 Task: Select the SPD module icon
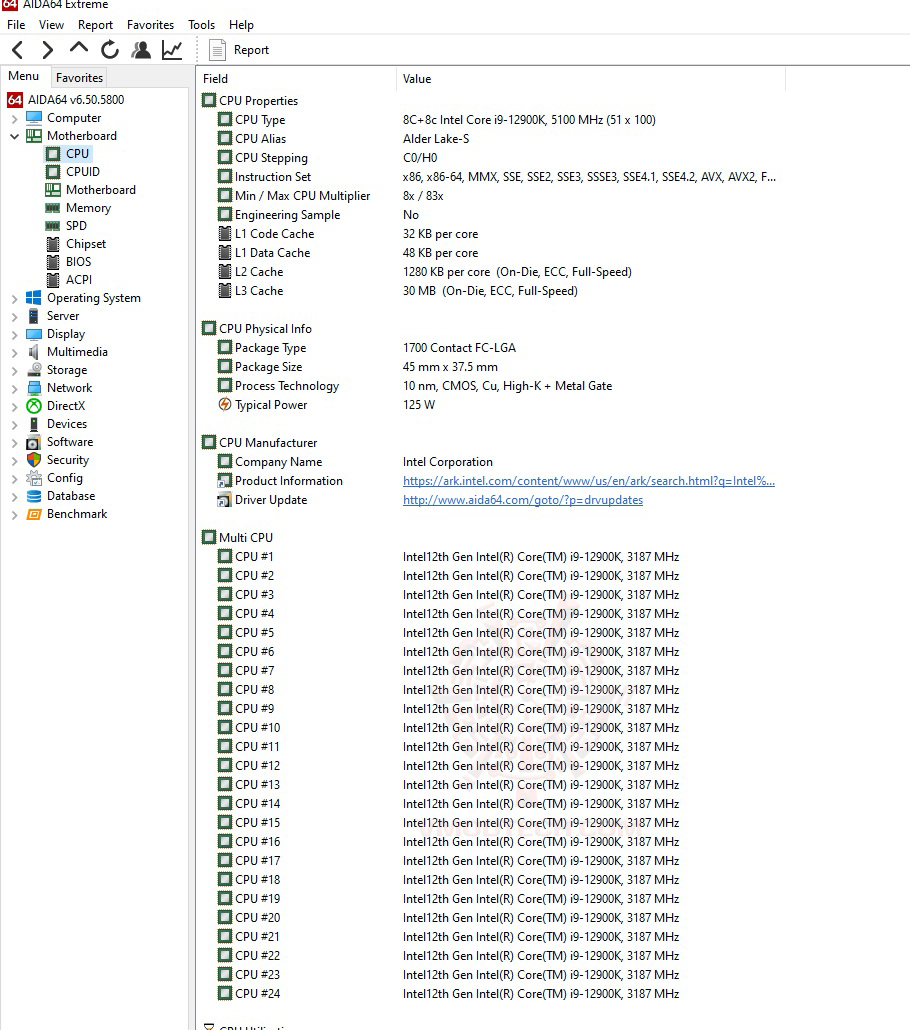tap(53, 225)
